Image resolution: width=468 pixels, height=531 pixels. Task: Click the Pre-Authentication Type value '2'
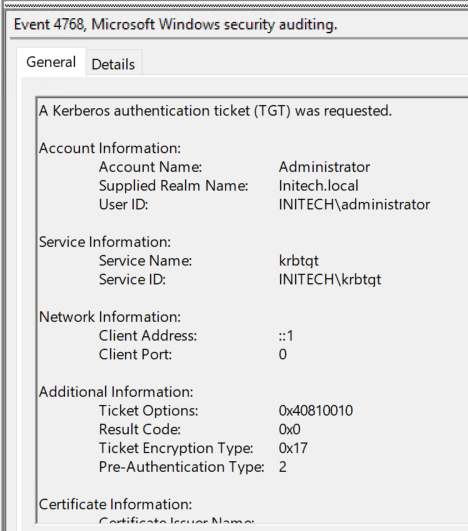(x=283, y=467)
